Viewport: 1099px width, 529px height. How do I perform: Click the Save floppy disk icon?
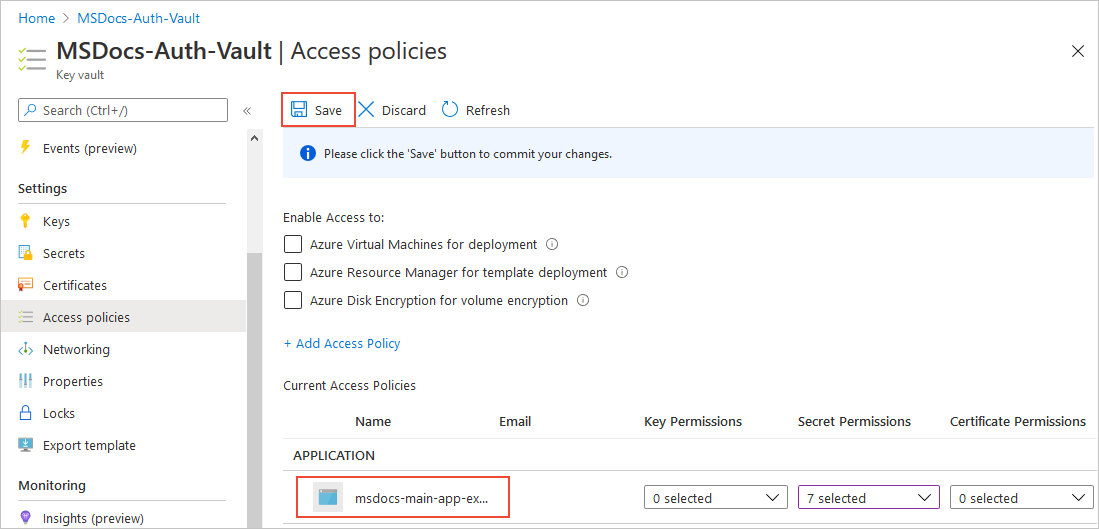(x=298, y=110)
